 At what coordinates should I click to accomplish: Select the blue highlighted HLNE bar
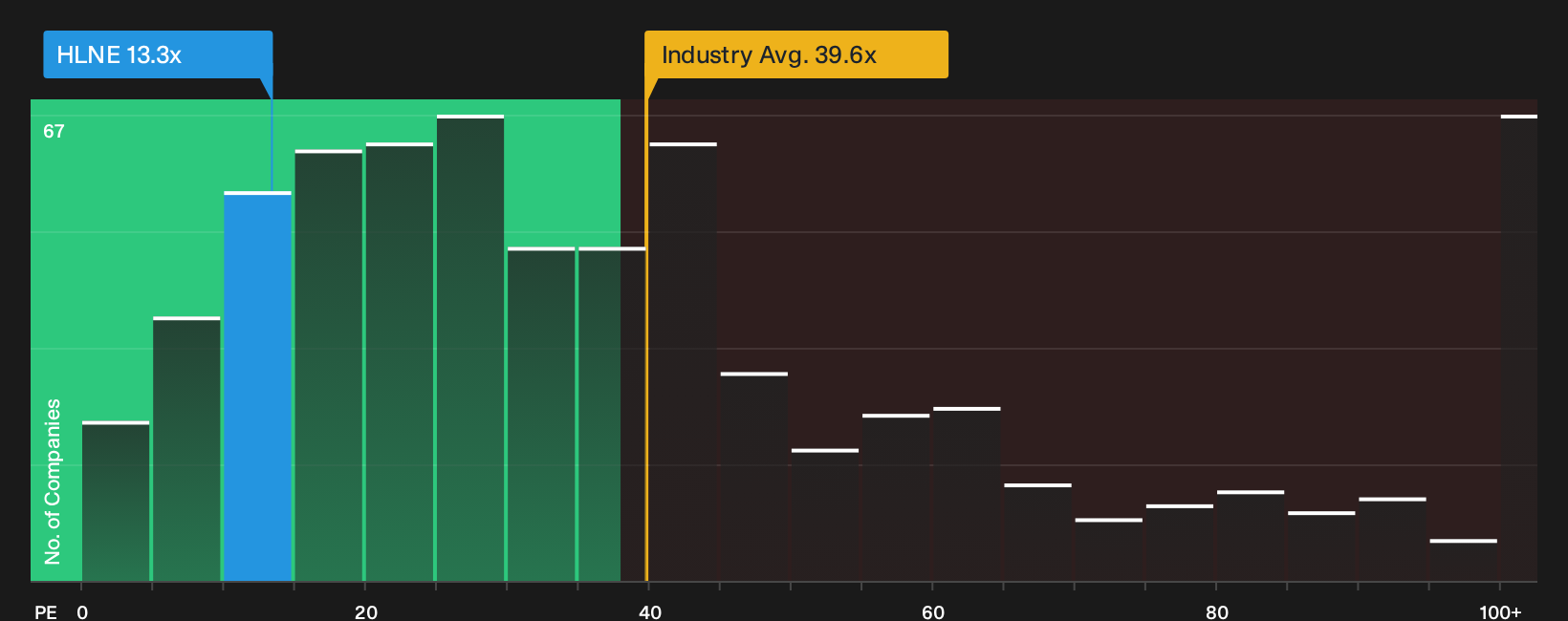[x=258, y=387]
